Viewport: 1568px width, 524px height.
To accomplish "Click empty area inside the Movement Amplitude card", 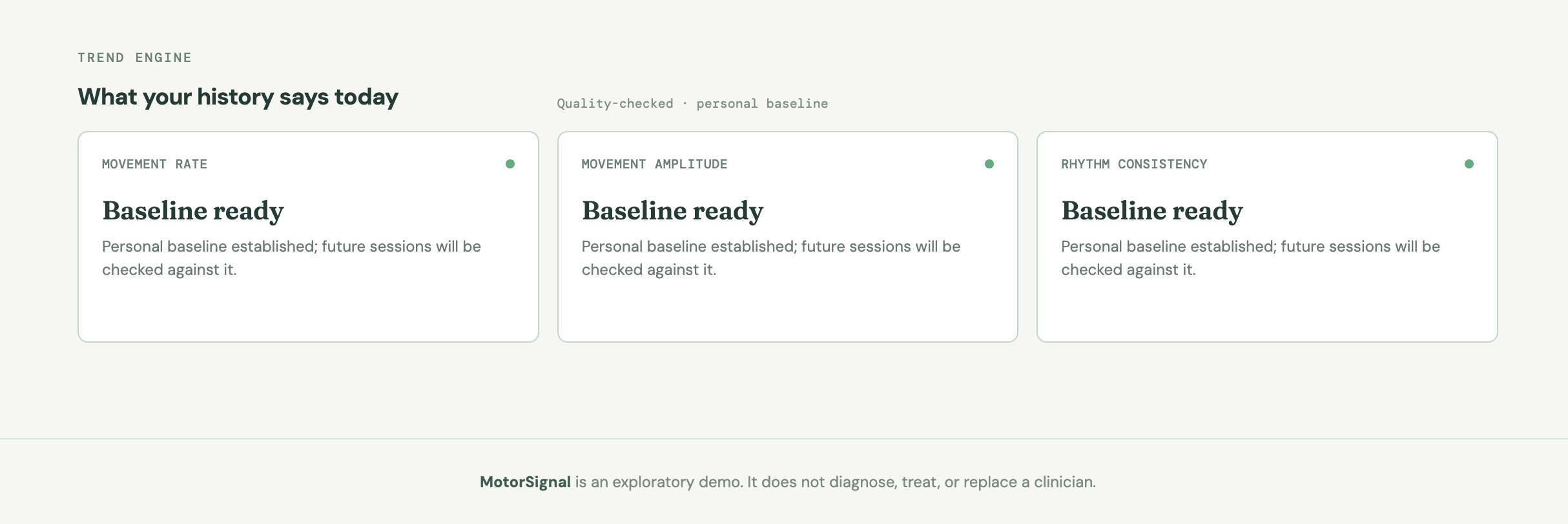I will pos(788,312).
